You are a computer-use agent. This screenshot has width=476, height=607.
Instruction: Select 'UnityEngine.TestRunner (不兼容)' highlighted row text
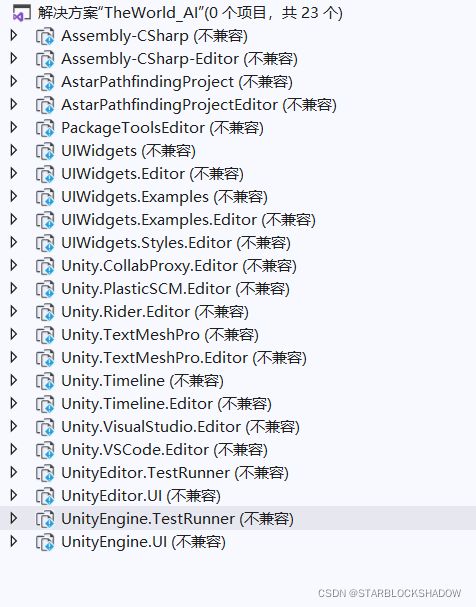click(177, 519)
